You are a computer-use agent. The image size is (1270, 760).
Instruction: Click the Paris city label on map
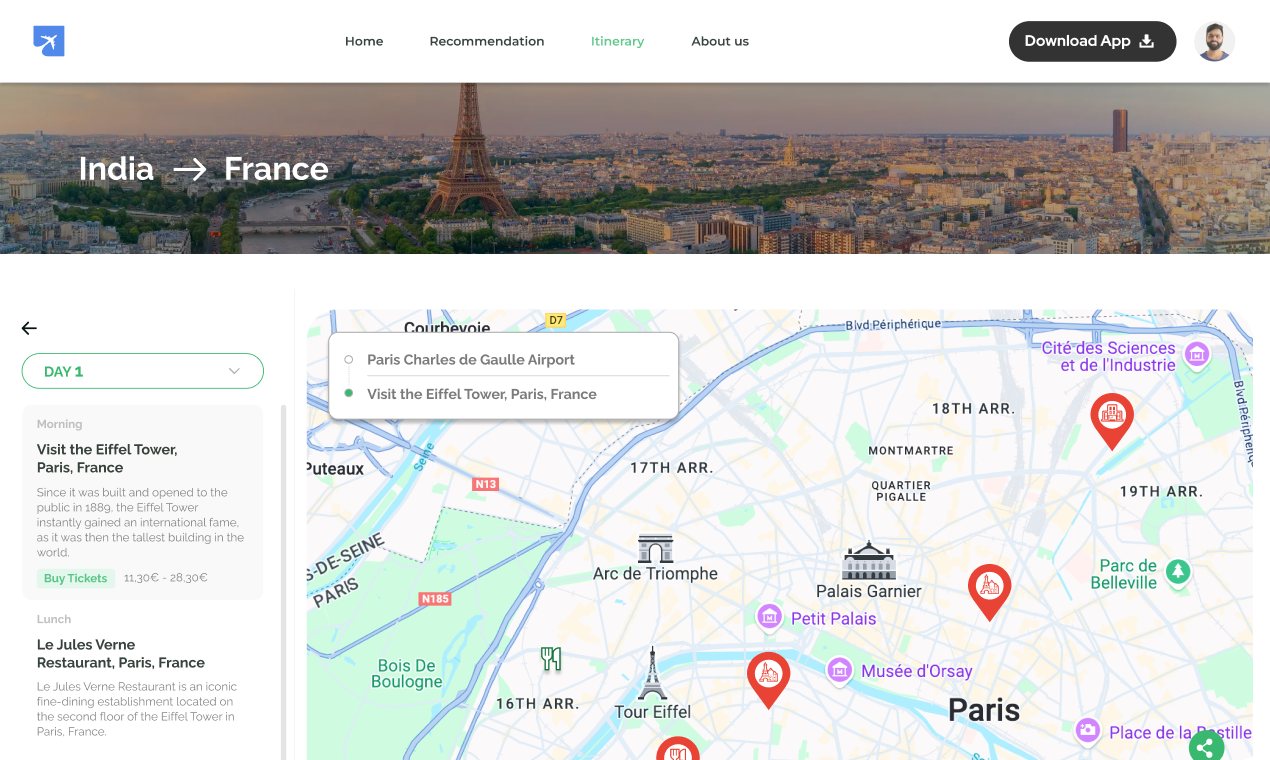[x=984, y=710]
